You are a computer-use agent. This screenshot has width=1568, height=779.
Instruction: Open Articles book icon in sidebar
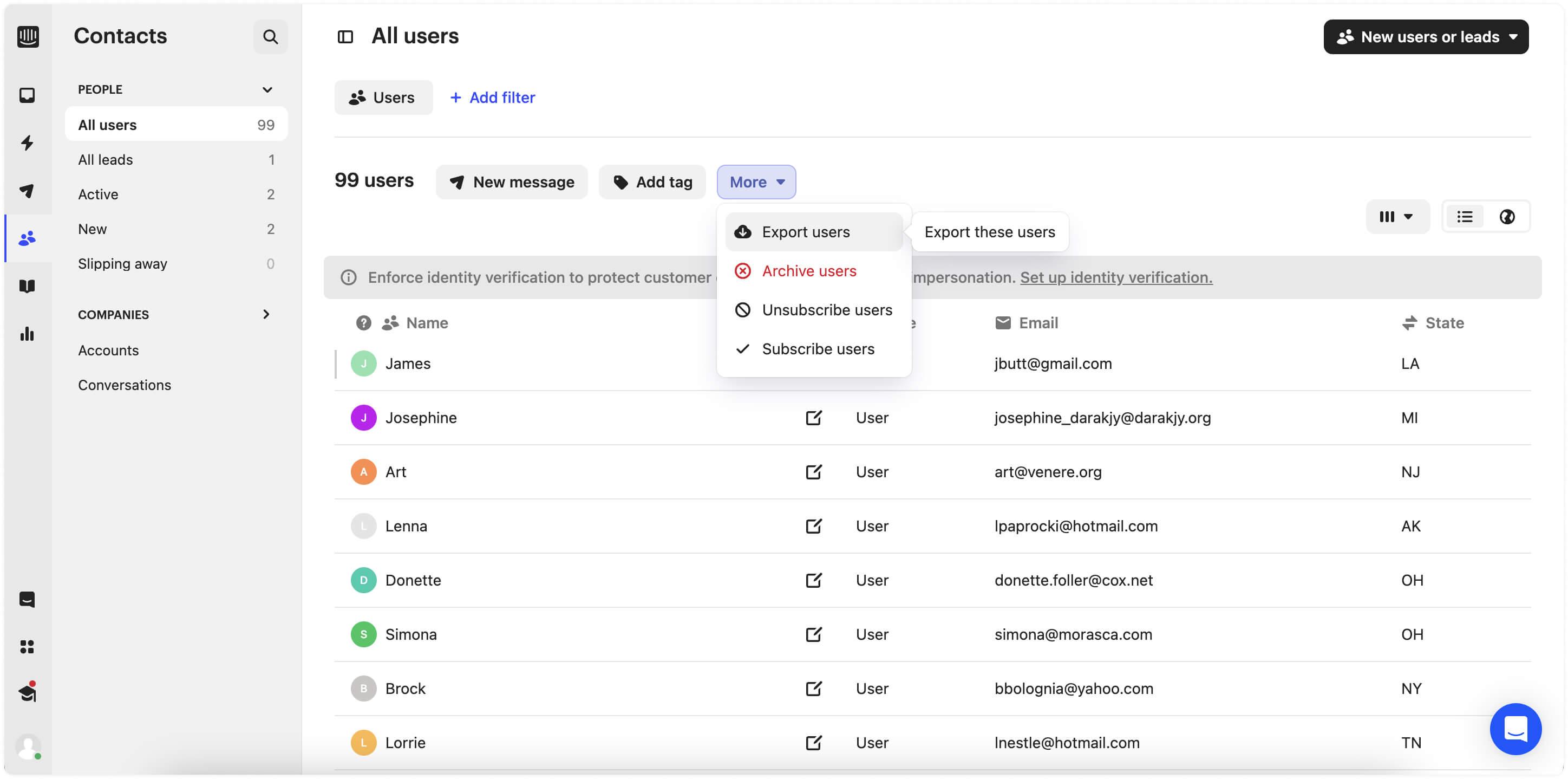pos(27,286)
